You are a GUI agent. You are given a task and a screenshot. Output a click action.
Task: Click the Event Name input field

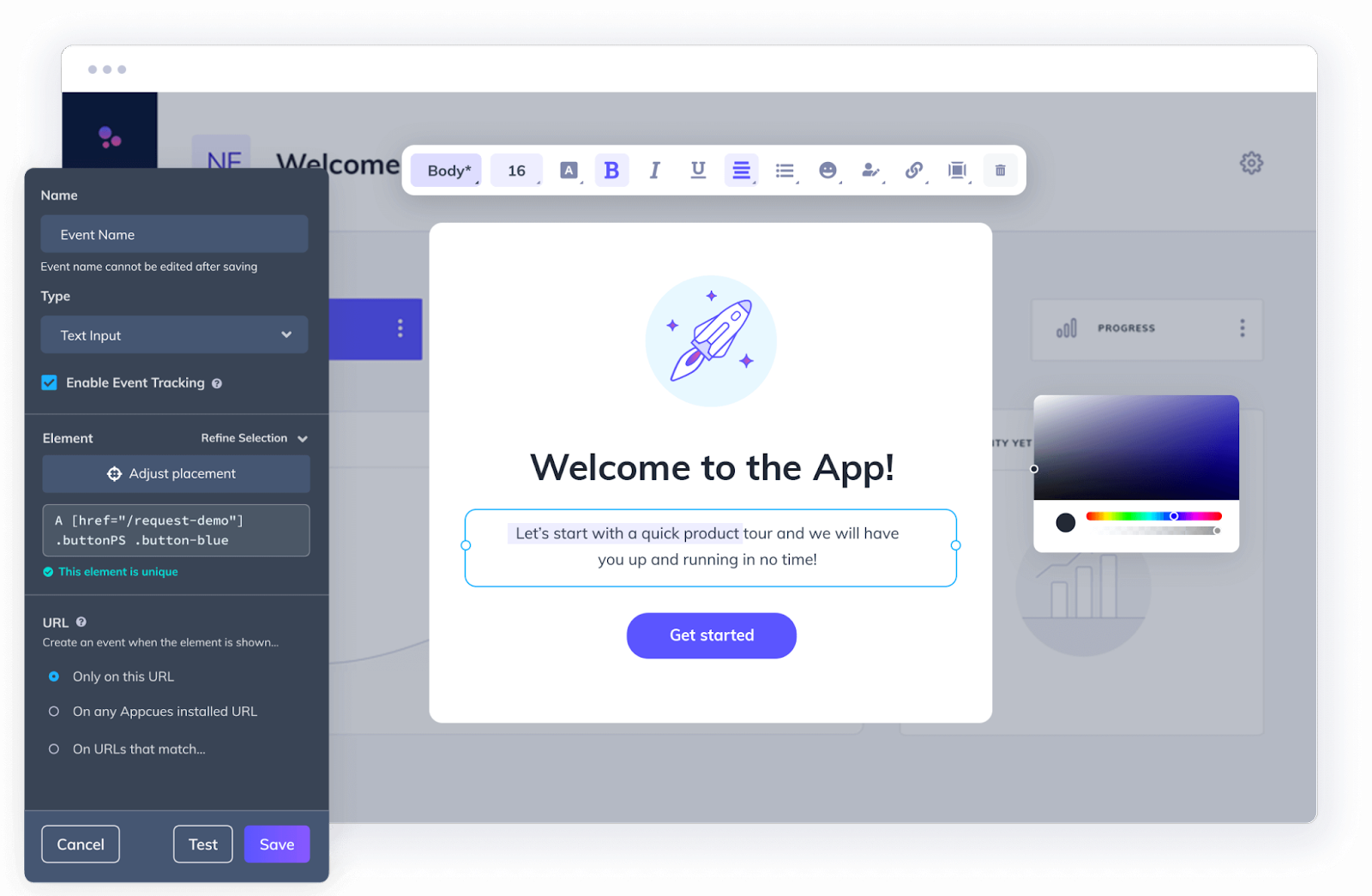(174, 235)
